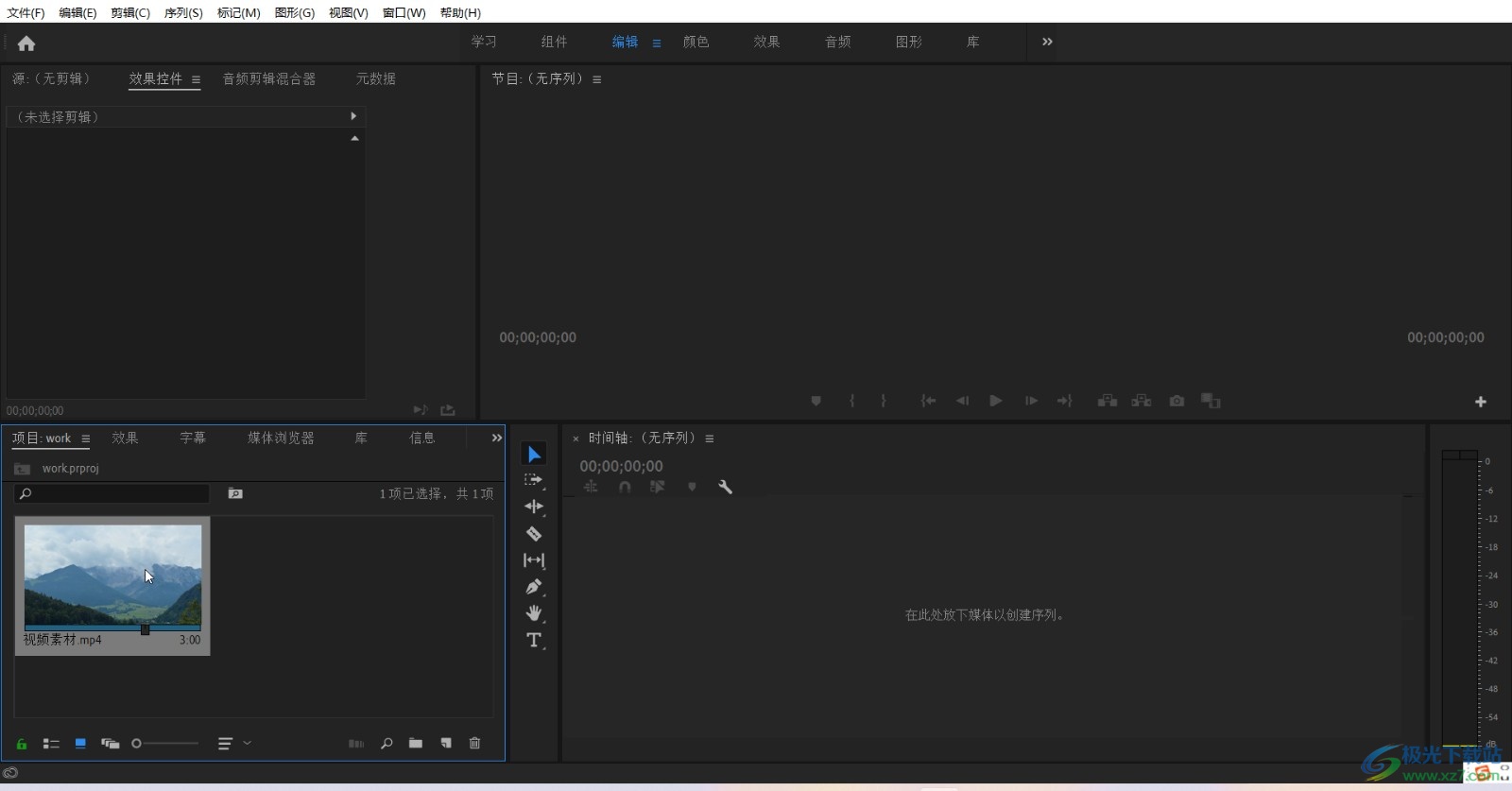This screenshot has width=1512, height=791.
Task: Open the 编辑 workspace menu icon
Action: [x=657, y=43]
